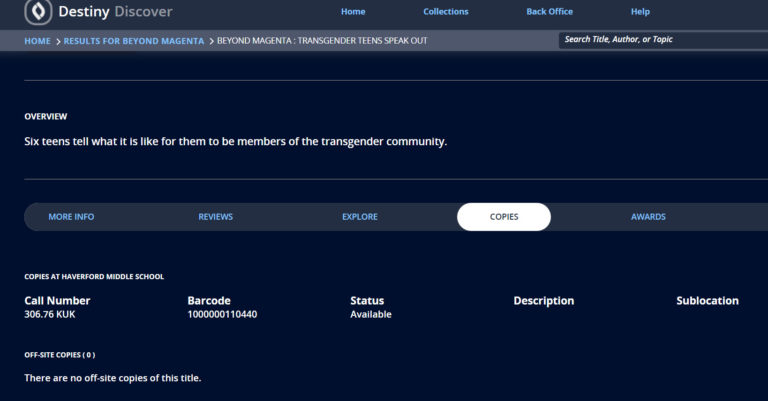Click the Available status value
The height and width of the screenshot is (401, 768).
[371, 314]
